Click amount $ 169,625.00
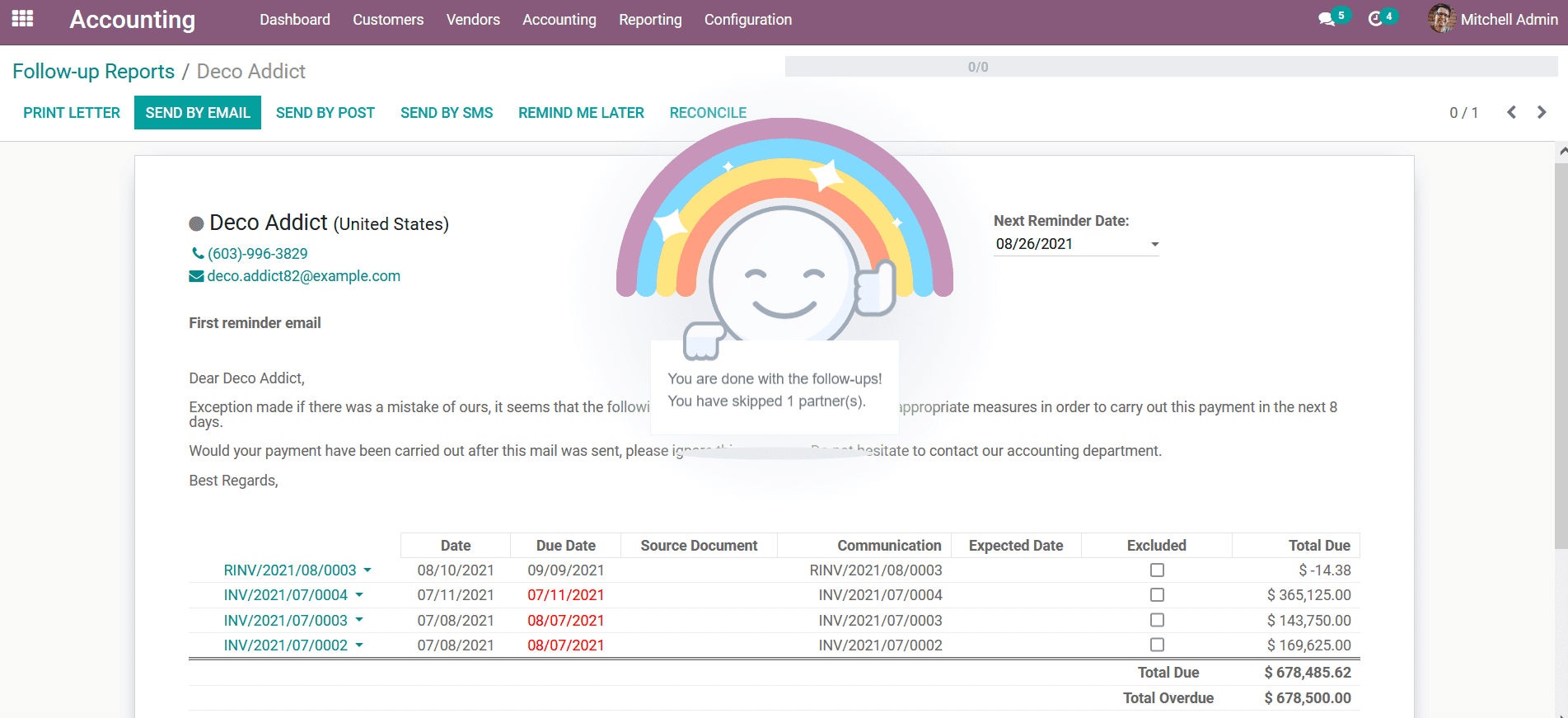Image resolution: width=1568 pixels, height=718 pixels. pos(1309,645)
